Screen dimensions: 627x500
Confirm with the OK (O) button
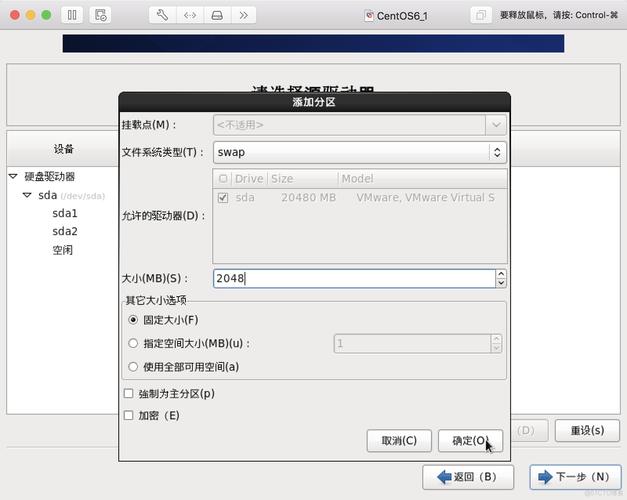(x=470, y=441)
